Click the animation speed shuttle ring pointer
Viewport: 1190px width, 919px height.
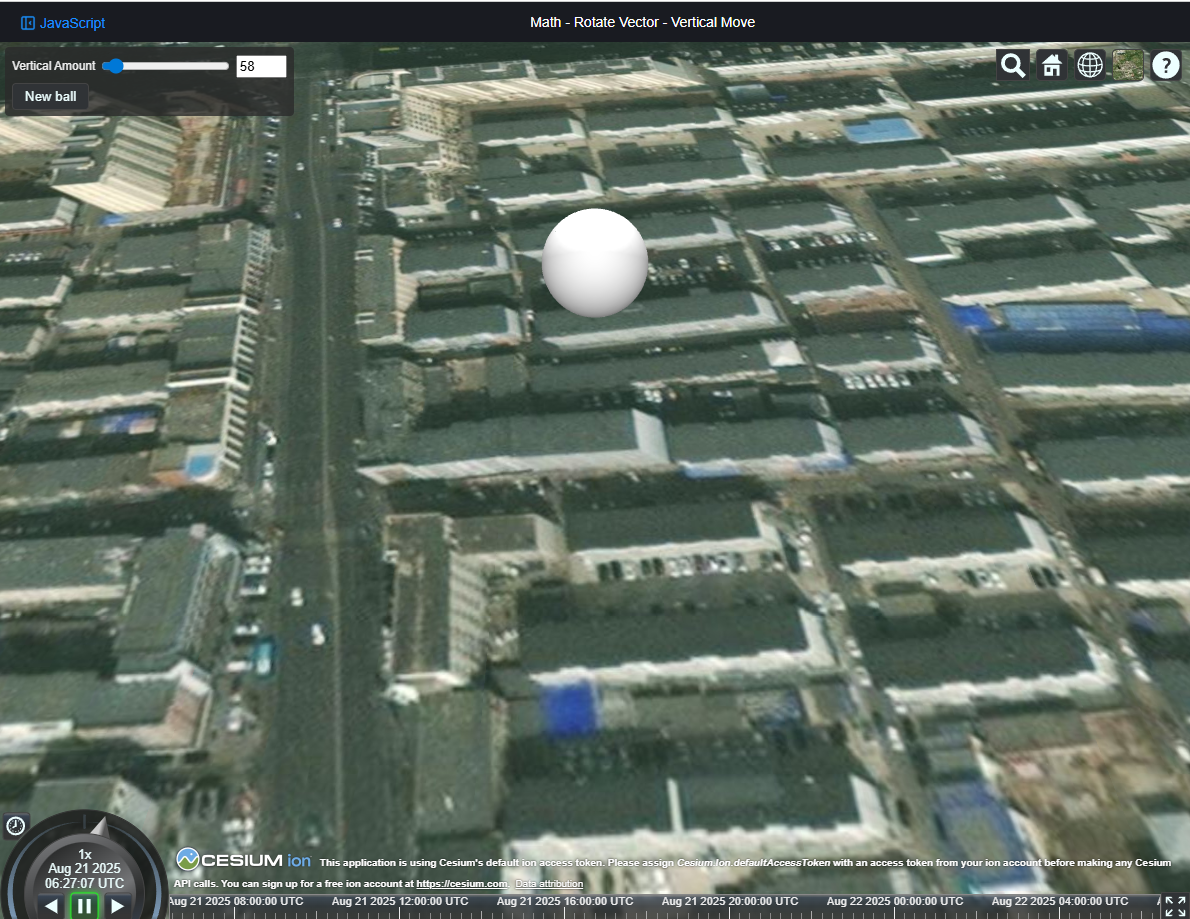[100, 826]
